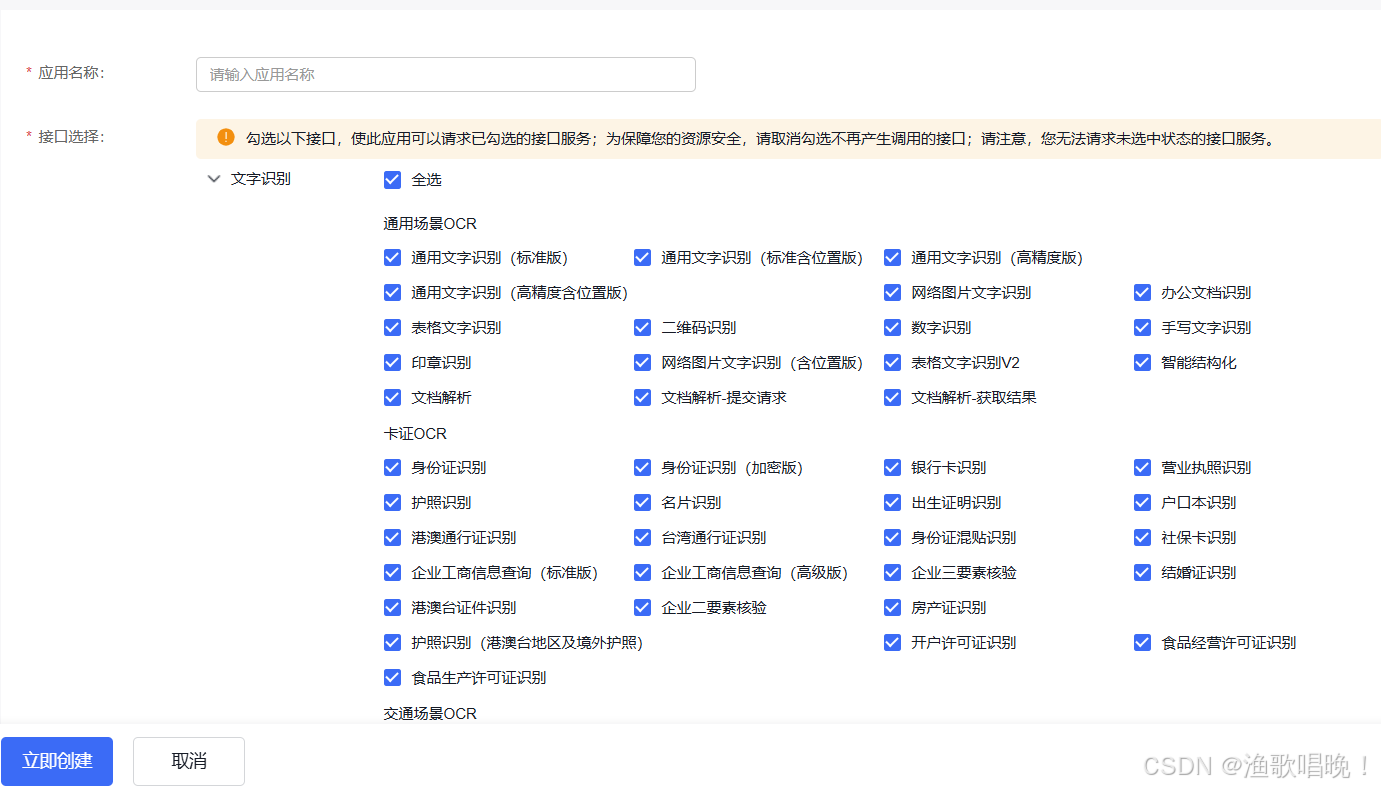Uncheck 办公文档识别 checkbox

click(1142, 292)
